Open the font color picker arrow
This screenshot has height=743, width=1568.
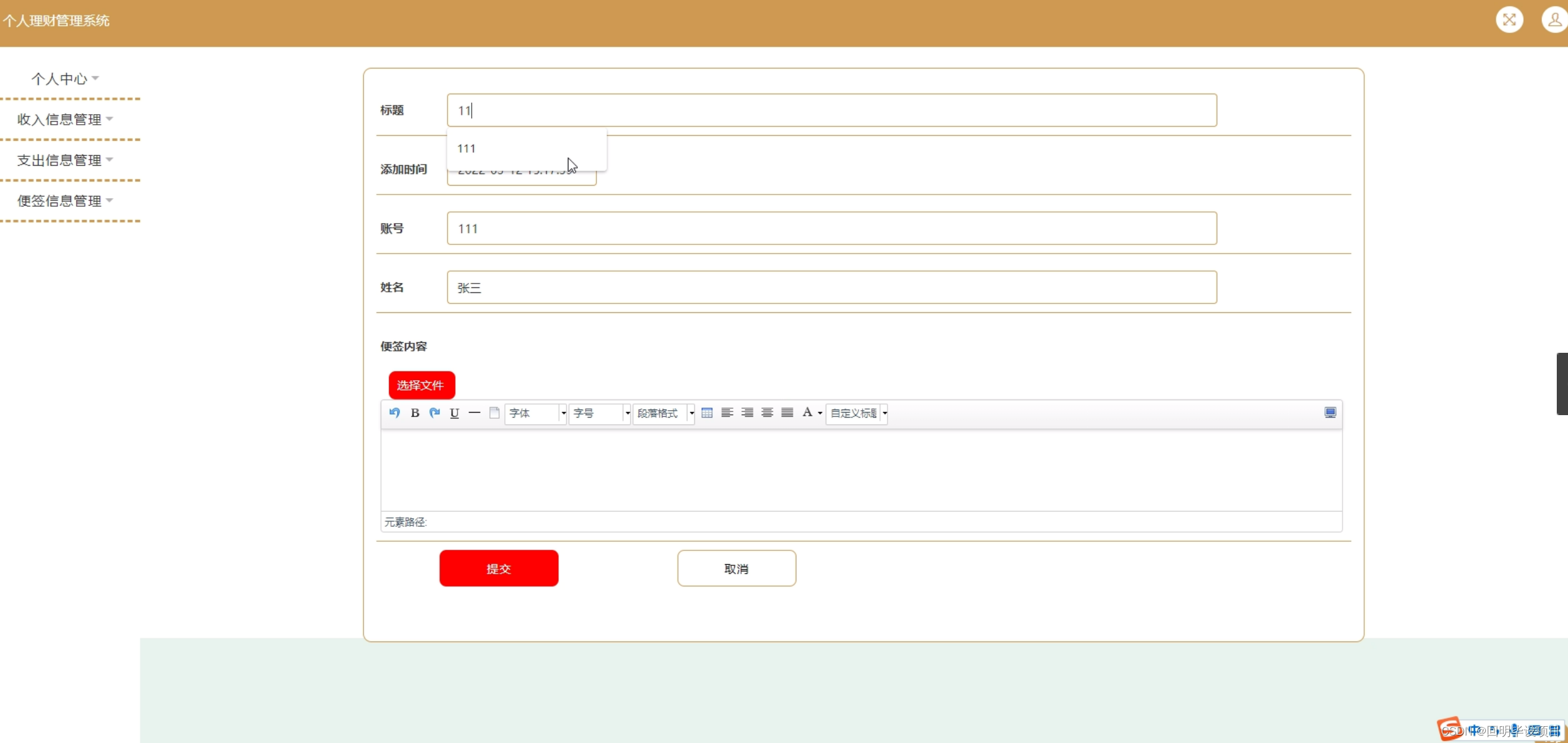click(x=820, y=413)
